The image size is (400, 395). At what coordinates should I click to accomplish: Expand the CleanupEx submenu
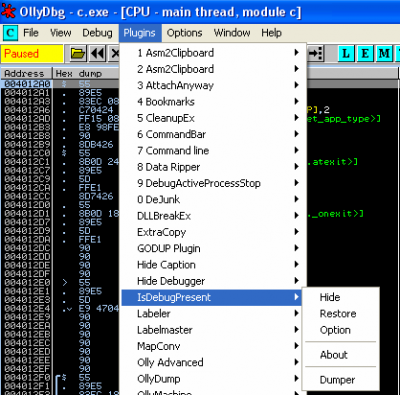(x=213, y=118)
